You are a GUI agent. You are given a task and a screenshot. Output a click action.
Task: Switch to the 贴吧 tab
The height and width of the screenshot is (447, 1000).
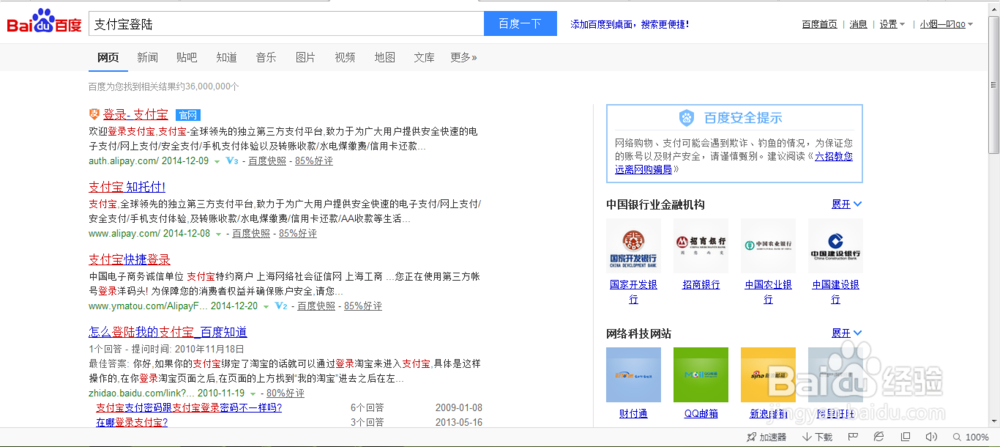(x=187, y=57)
